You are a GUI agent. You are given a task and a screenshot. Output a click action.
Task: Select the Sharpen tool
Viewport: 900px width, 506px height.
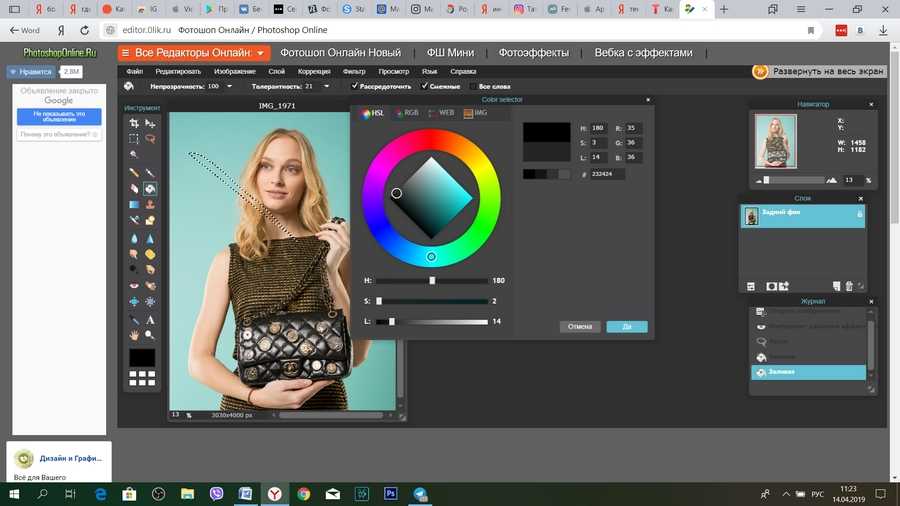[x=150, y=238]
